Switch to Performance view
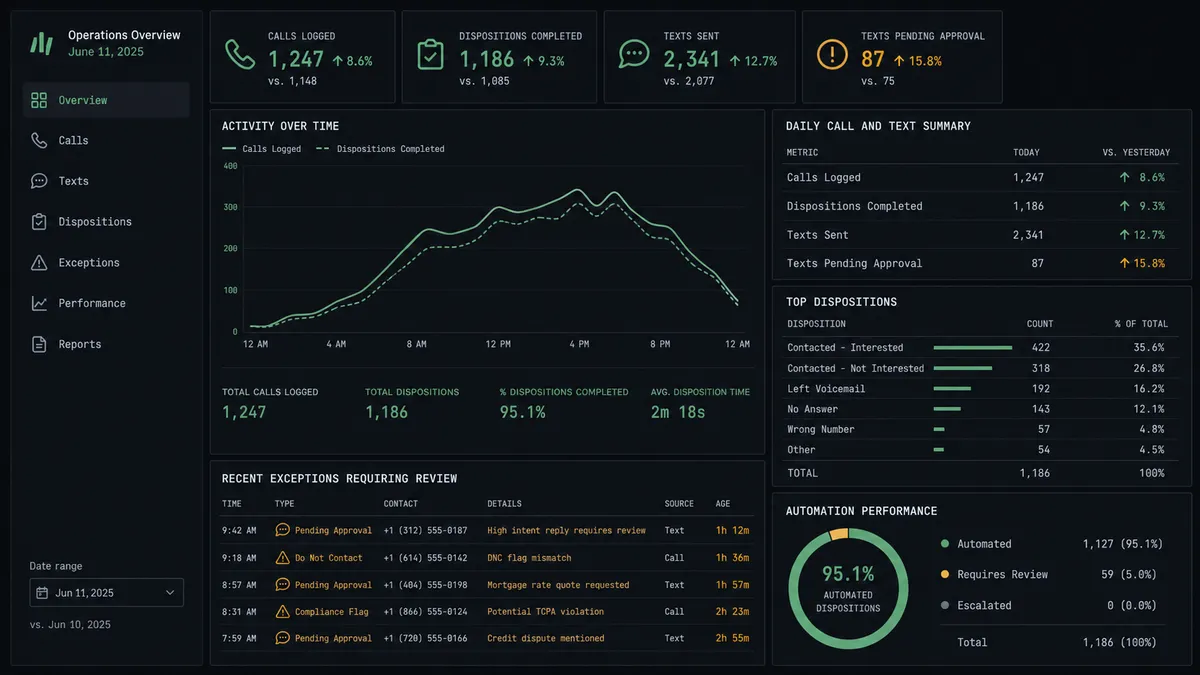1200x675 pixels. point(106,303)
